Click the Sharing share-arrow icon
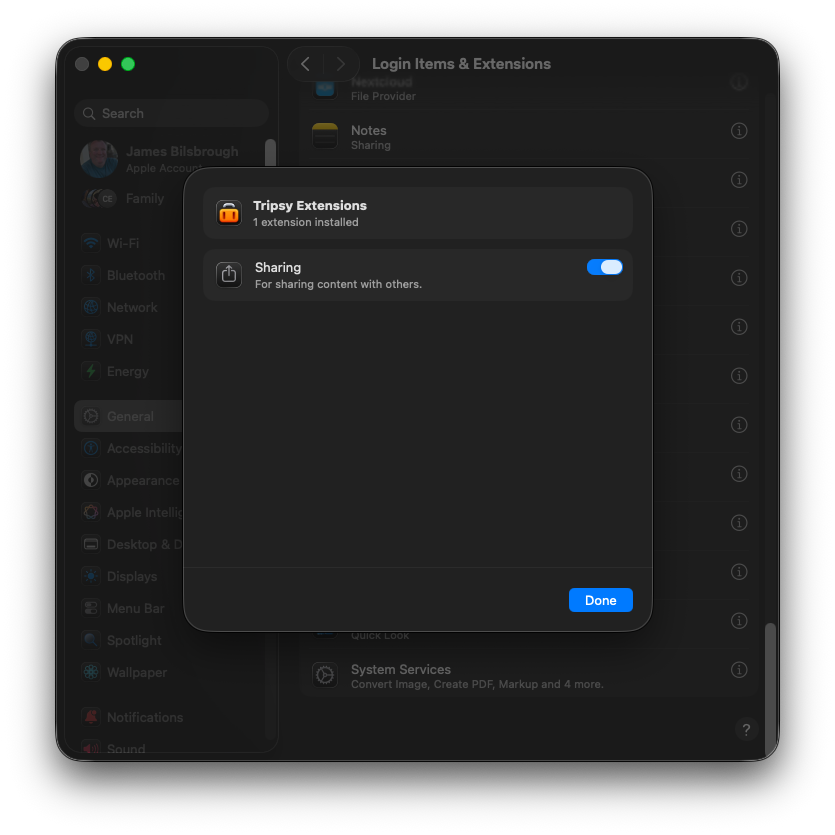Image resolution: width=835 pixels, height=835 pixels. click(x=229, y=275)
